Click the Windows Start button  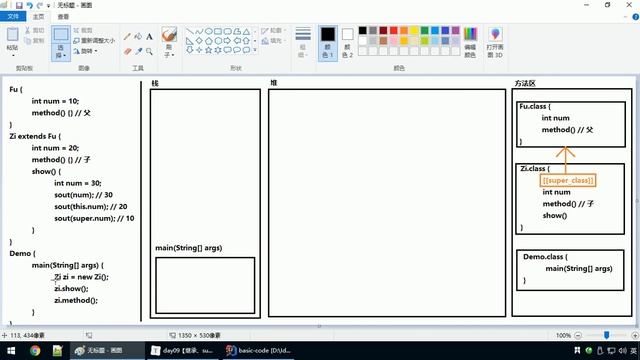[x=11, y=351]
